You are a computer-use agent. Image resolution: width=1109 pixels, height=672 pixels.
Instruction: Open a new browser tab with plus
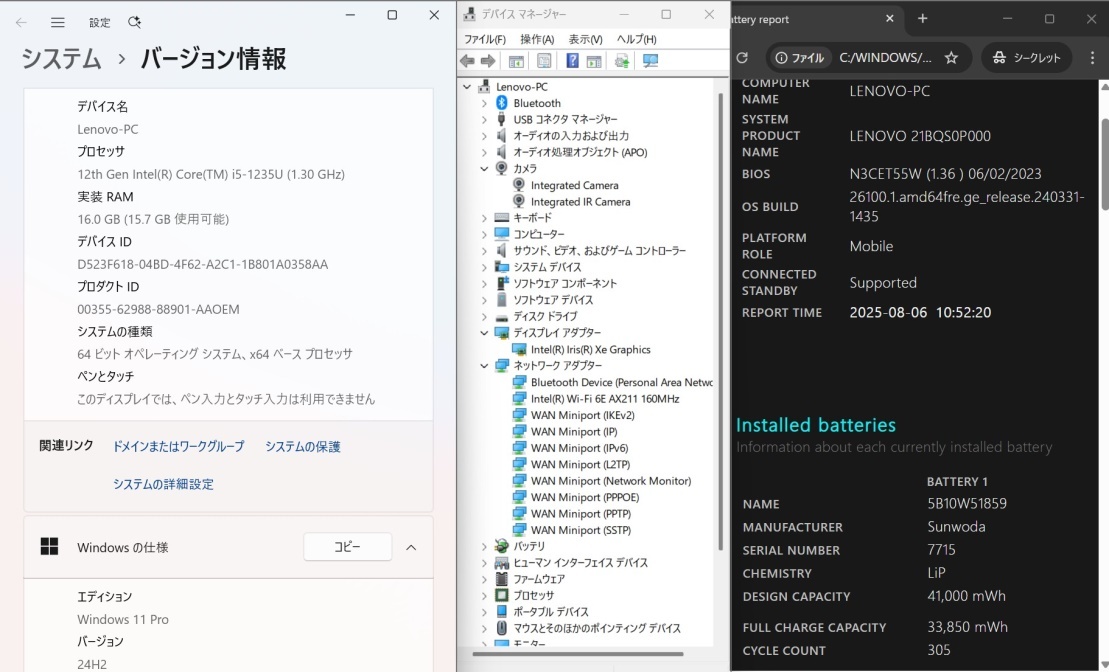point(922,19)
